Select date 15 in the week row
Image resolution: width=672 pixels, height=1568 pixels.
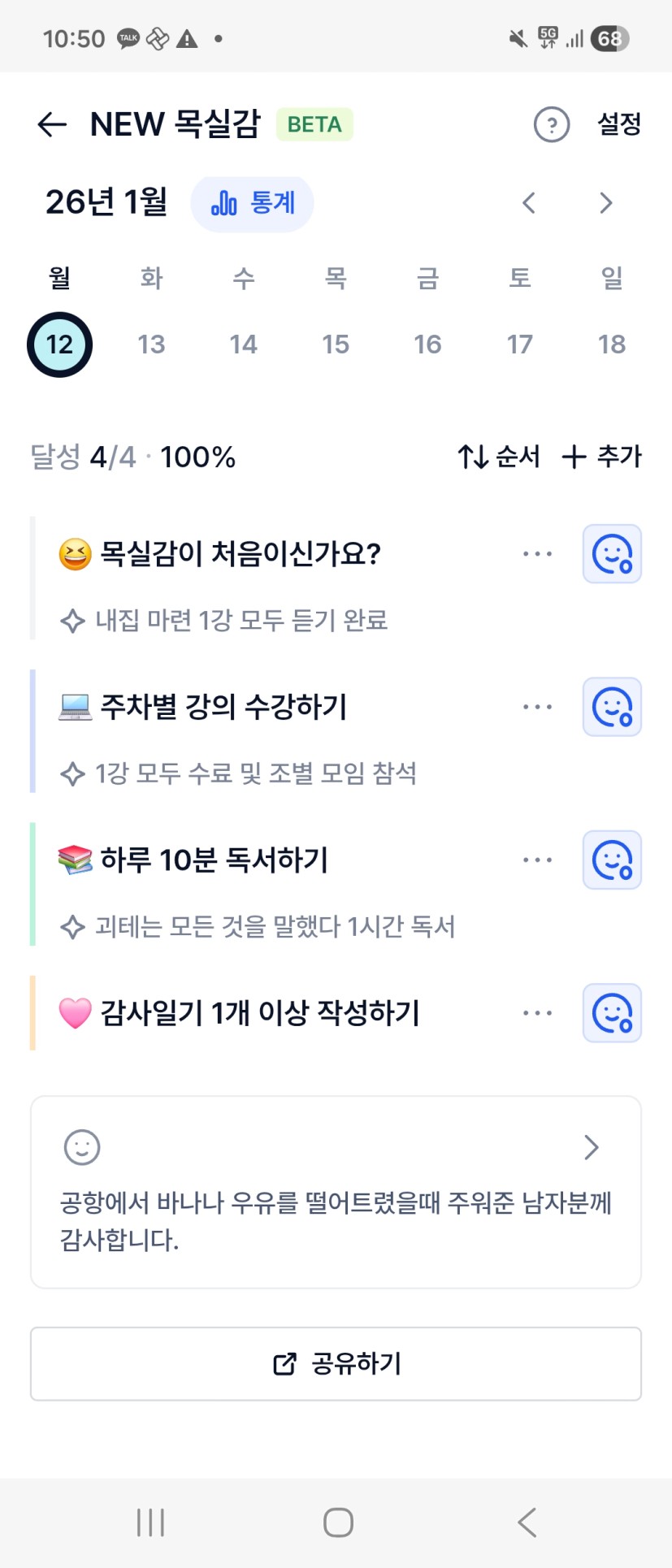point(336,344)
